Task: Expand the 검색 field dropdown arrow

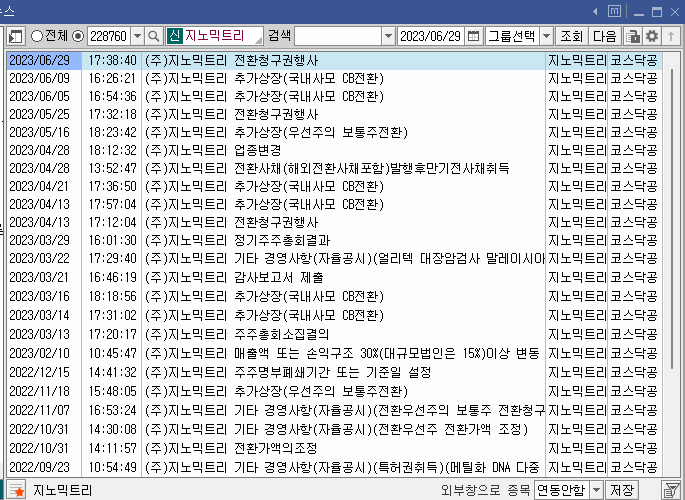Action: click(x=388, y=36)
